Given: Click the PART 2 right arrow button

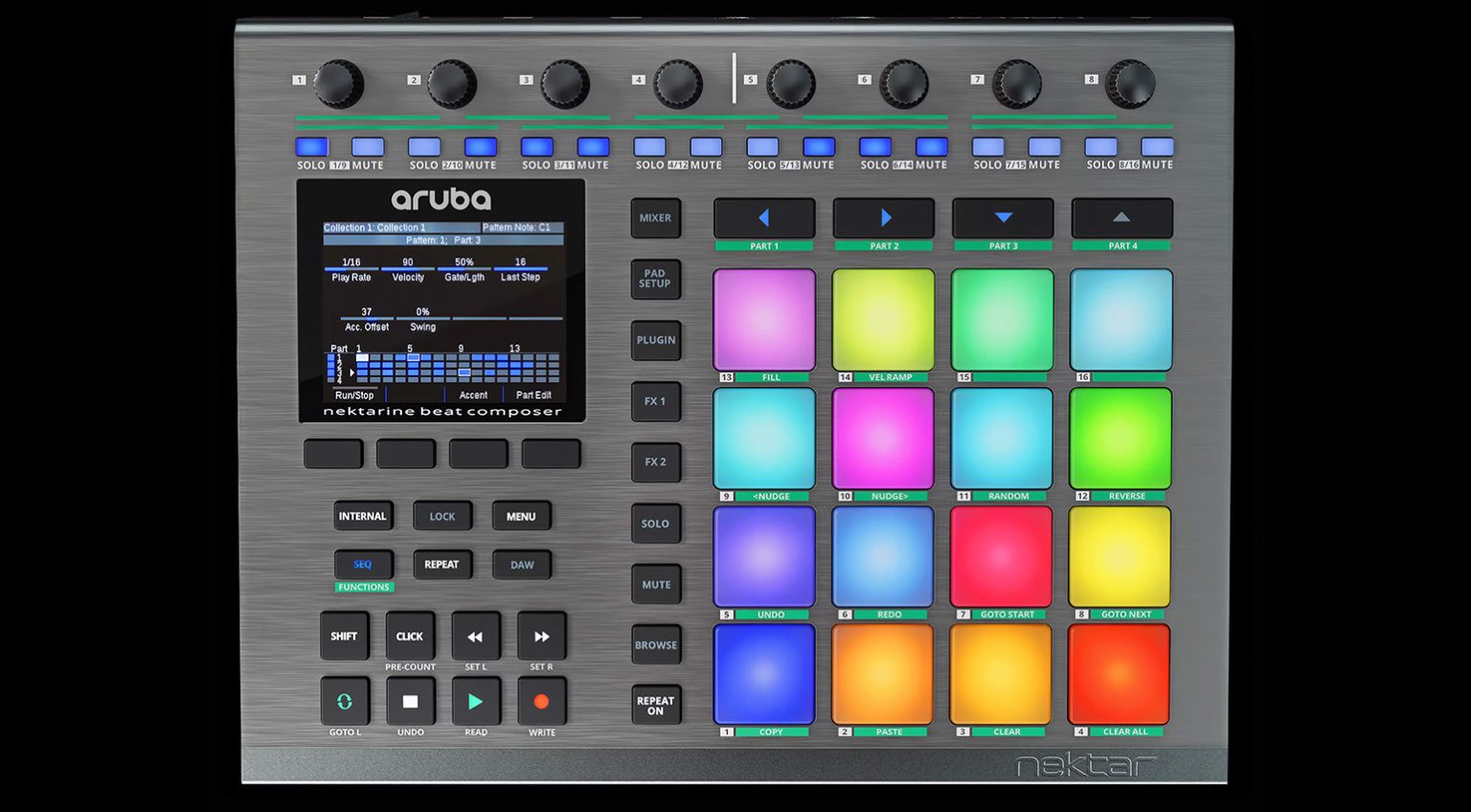Looking at the screenshot, I should pyautogui.click(x=883, y=217).
